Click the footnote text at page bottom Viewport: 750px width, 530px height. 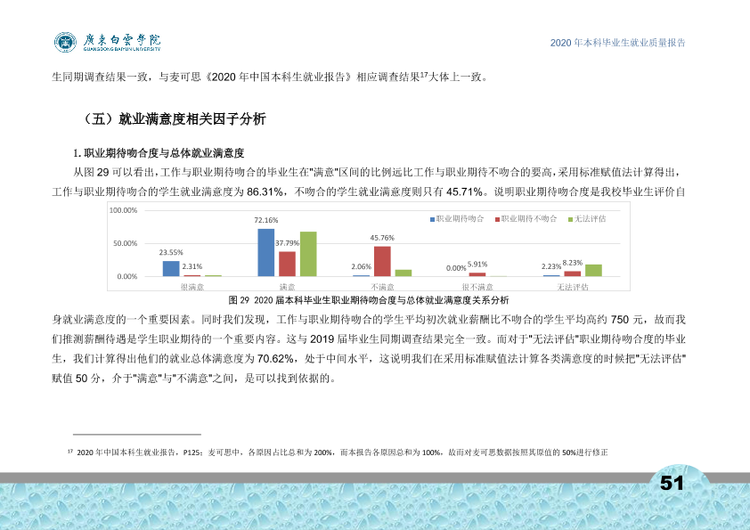[x=338, y=452]
